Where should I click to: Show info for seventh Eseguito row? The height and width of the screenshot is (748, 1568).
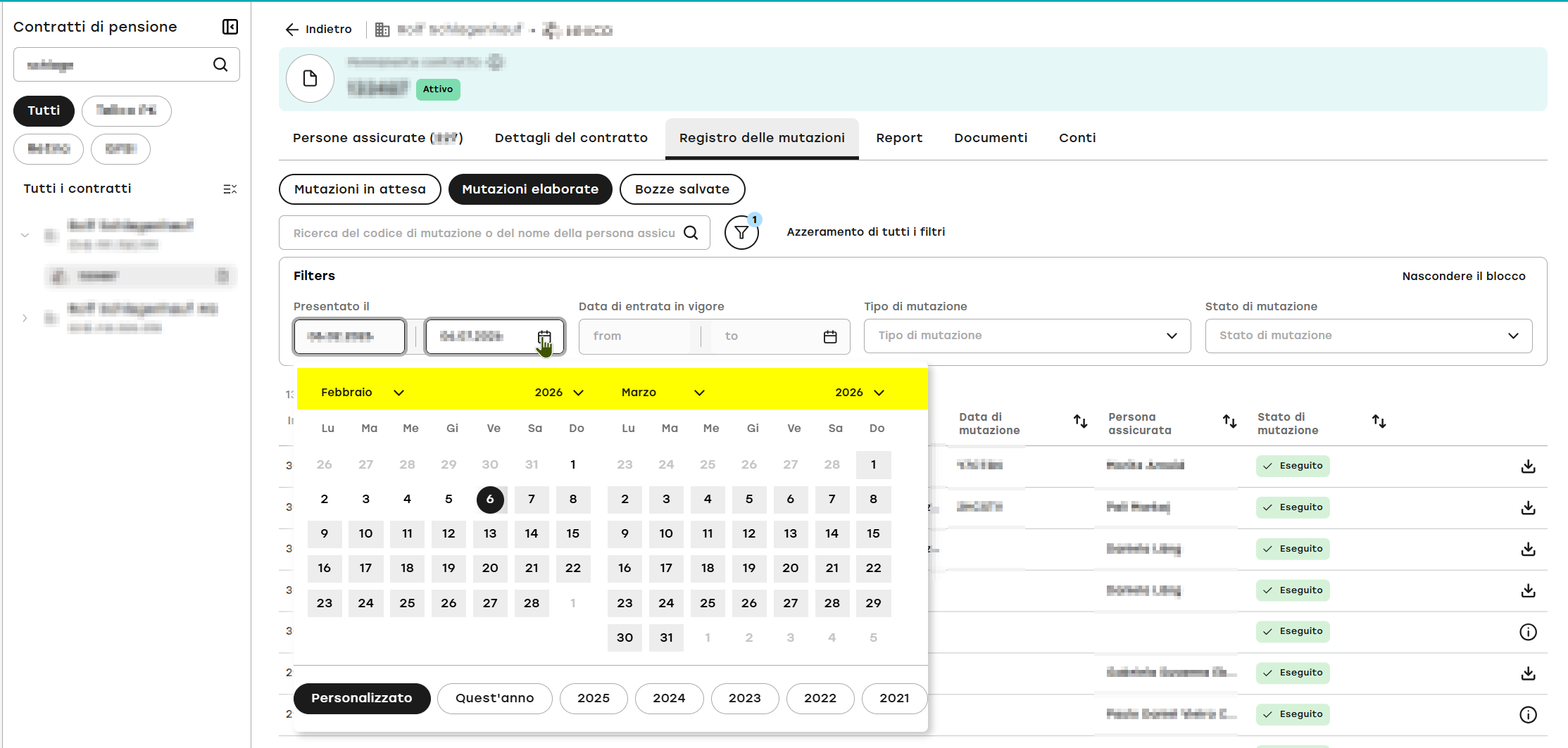pos(1528,715)
